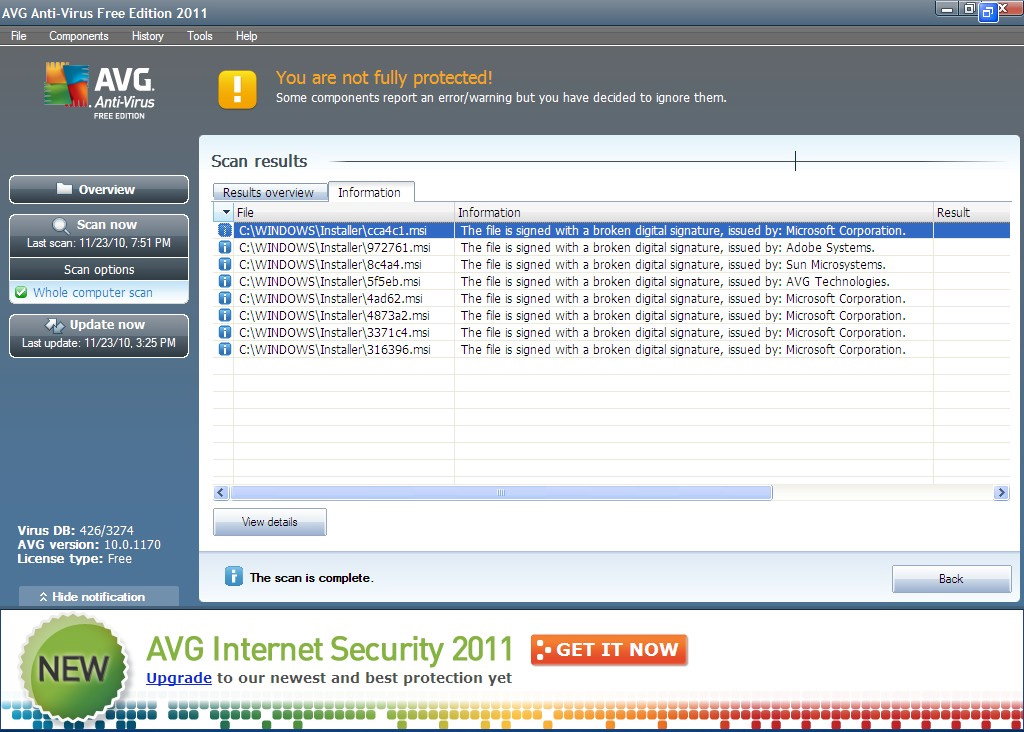Click the info icon for 972761.msi row
This screenshot has width=1024, height=732.
(225, 247)
